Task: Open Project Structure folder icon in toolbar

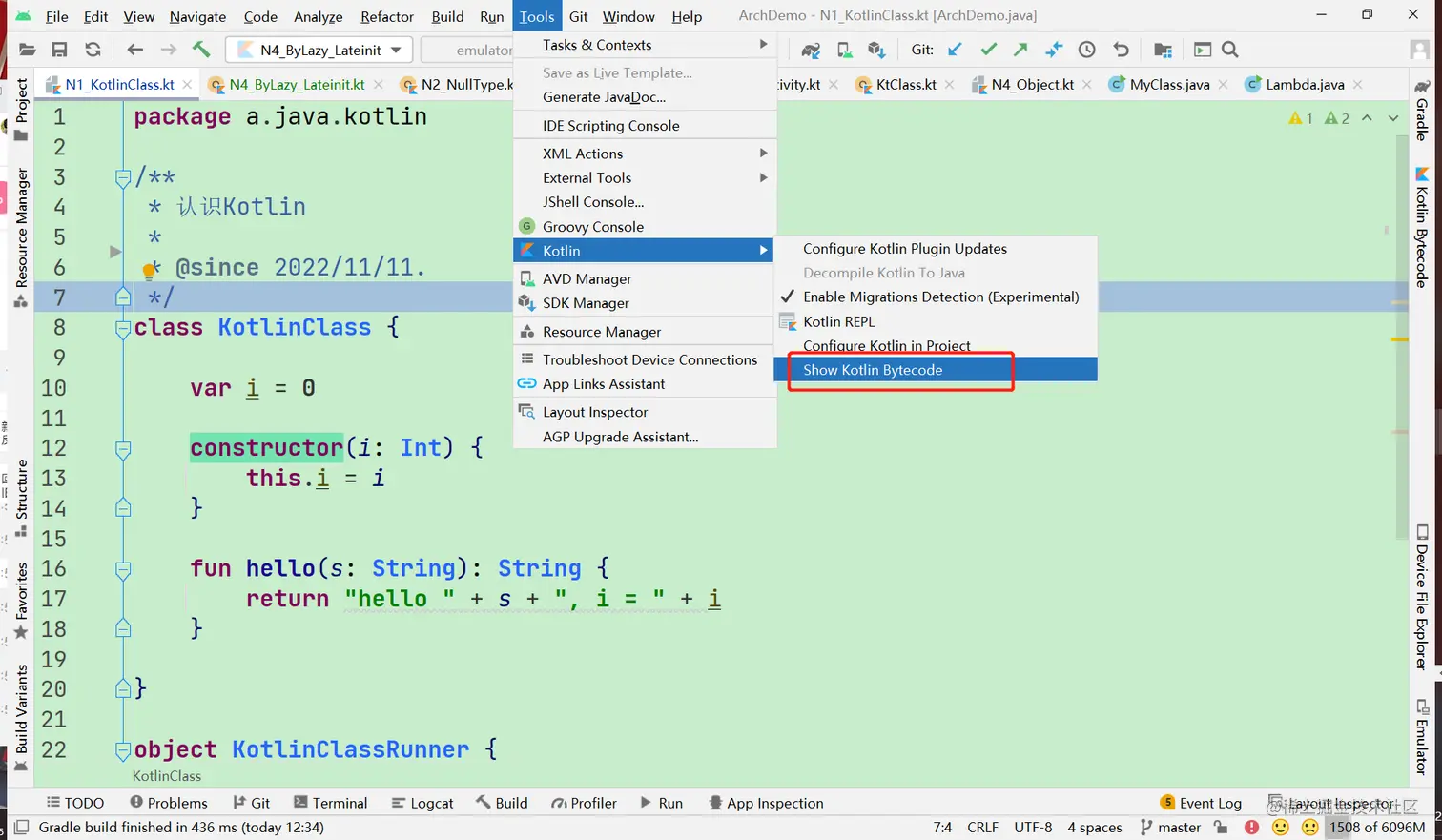Action: pyautogui.click(x=1163, y=50)
